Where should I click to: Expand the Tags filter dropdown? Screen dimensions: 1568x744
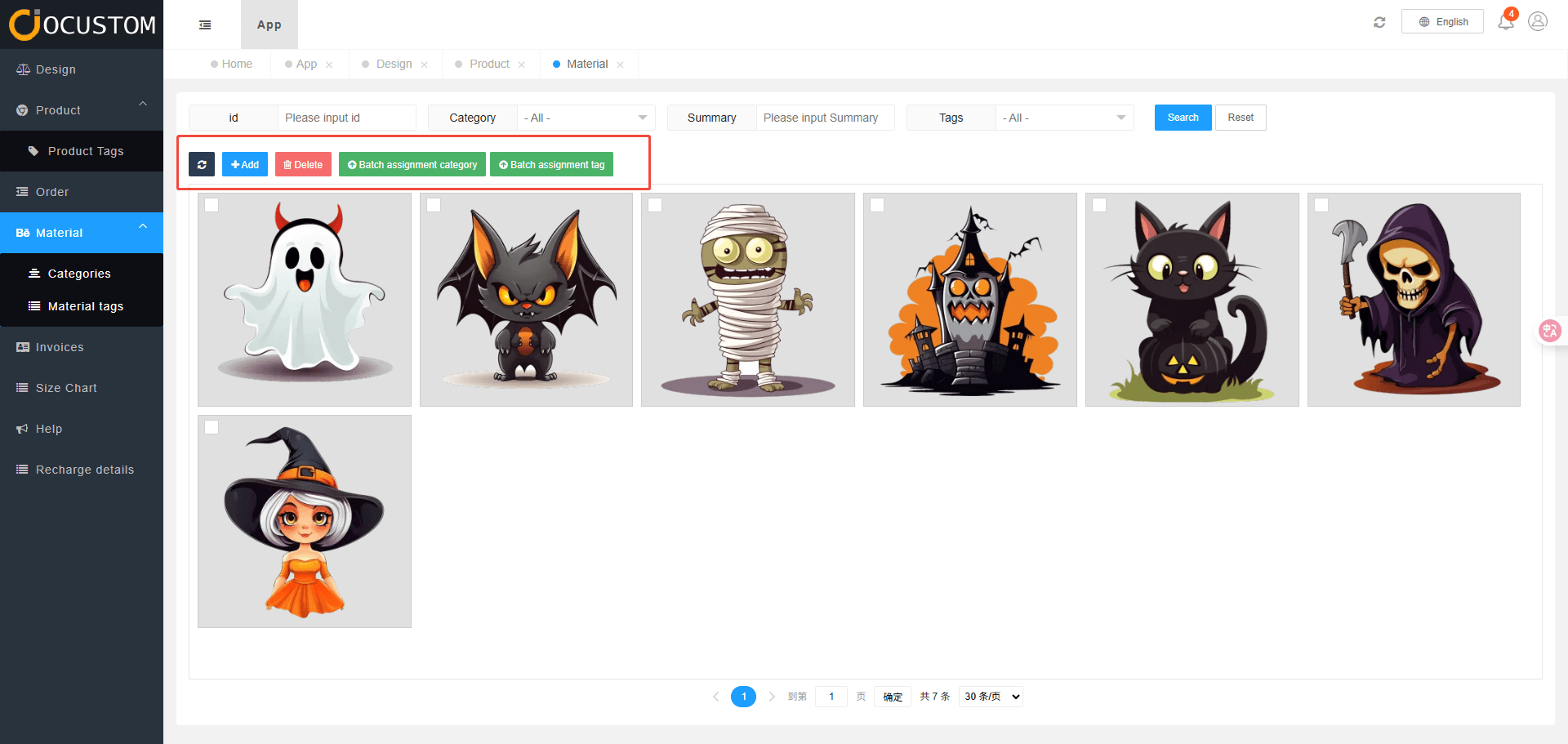pos(1064,118)
